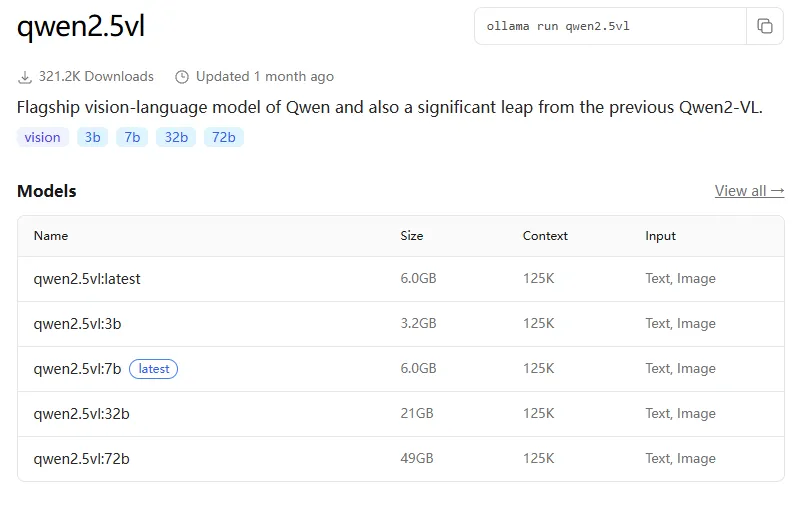Click the downloads count icon
801x507 pixels.
25,77
